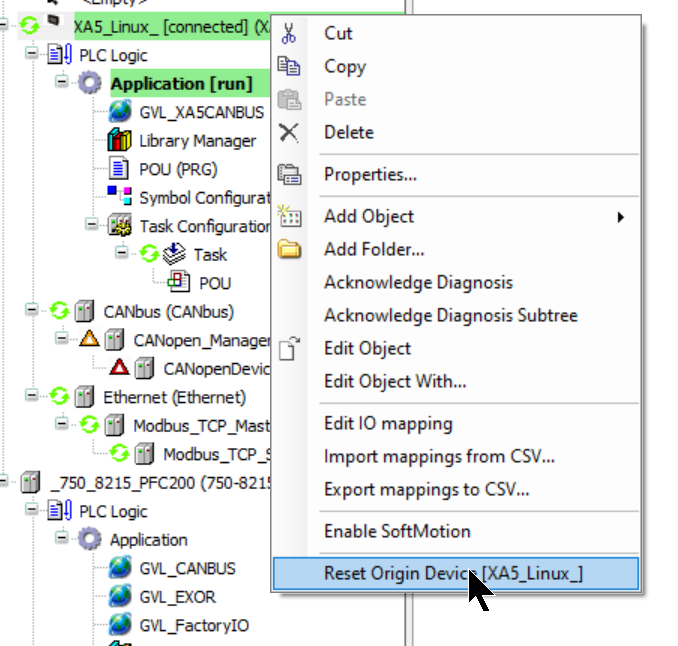Collapse the Modbus_TCP_Master node
Image resolution: width=678 pixels, height=646 pixels.
pyautogui.click(x=61, y=423)
